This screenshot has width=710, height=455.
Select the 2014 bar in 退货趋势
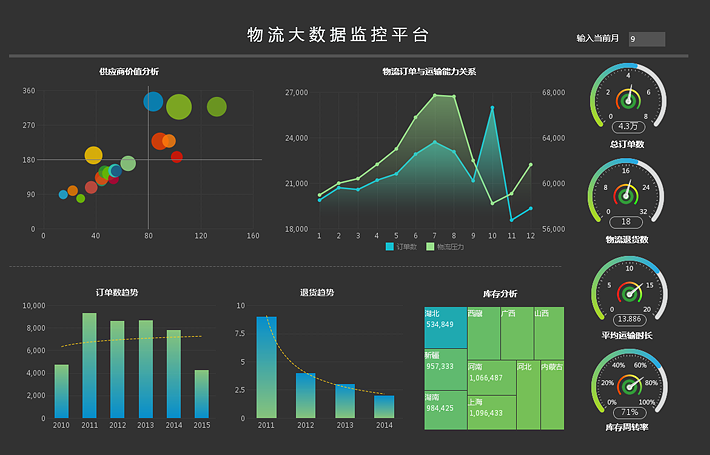[384, 407]
